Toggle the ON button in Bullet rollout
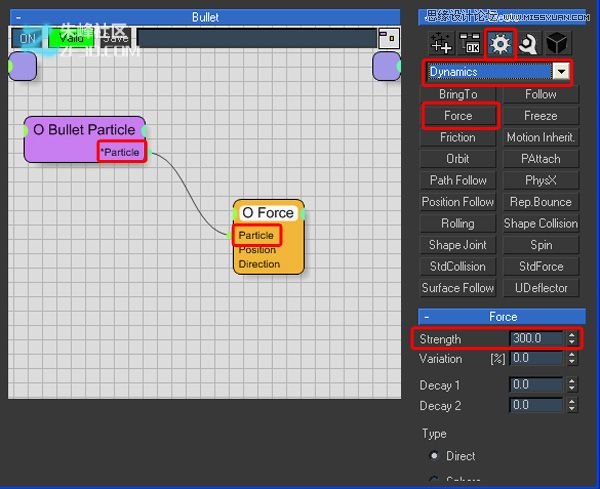The image size is (600, 489). pos(27,38)
